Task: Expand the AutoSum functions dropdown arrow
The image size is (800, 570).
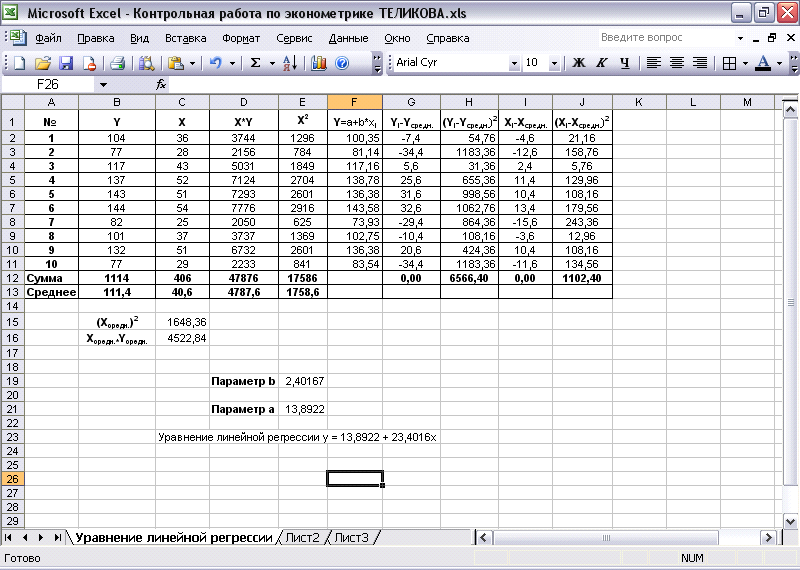Action: (272, 63)
